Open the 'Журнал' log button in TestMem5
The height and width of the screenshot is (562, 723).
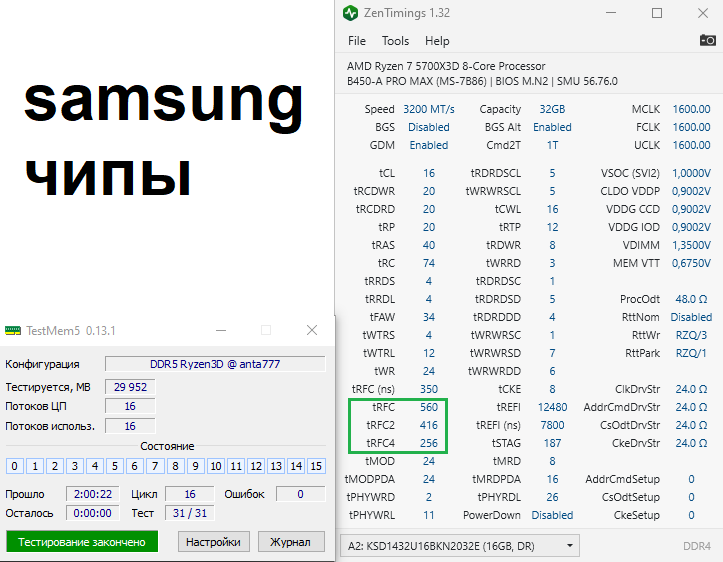click(x=291, y=542)
